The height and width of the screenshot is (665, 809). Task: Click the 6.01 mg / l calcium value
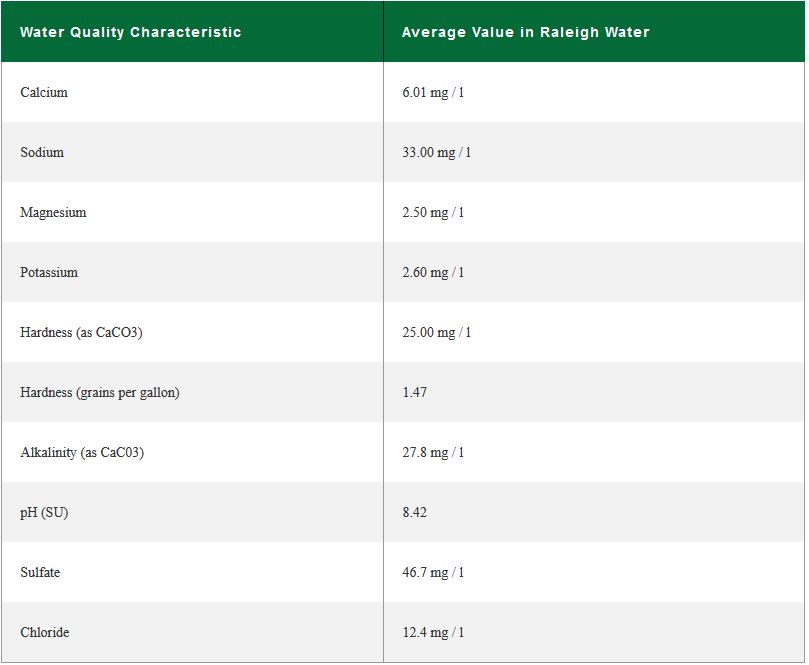[x=433, y=92]
